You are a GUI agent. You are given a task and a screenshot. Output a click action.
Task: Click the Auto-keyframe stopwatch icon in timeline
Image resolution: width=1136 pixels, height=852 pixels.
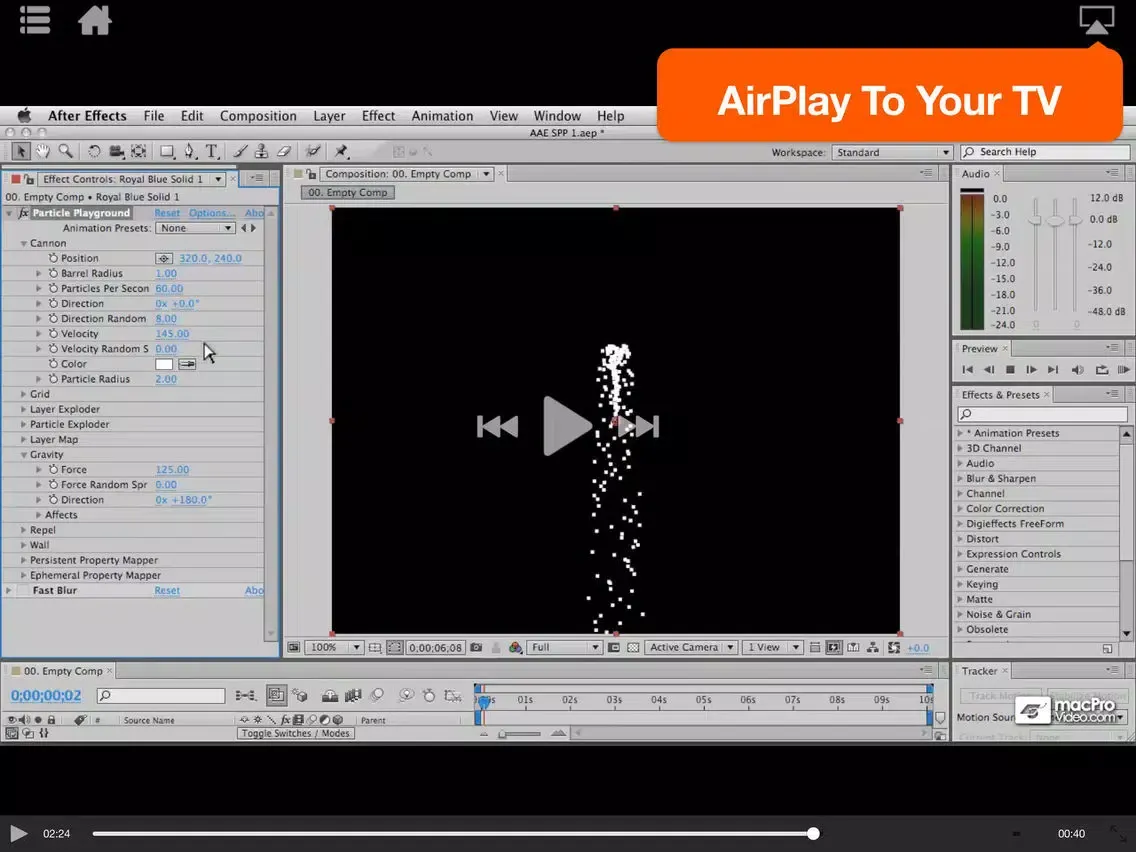(429, 696)
